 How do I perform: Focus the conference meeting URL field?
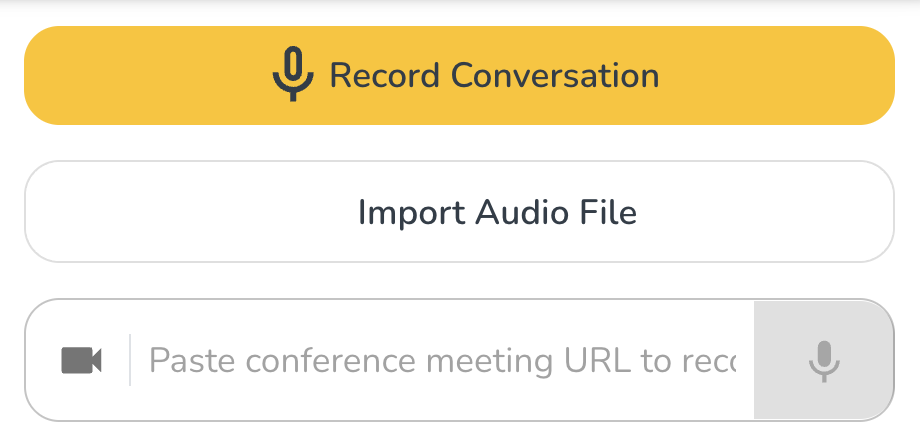tap(442, 360)
